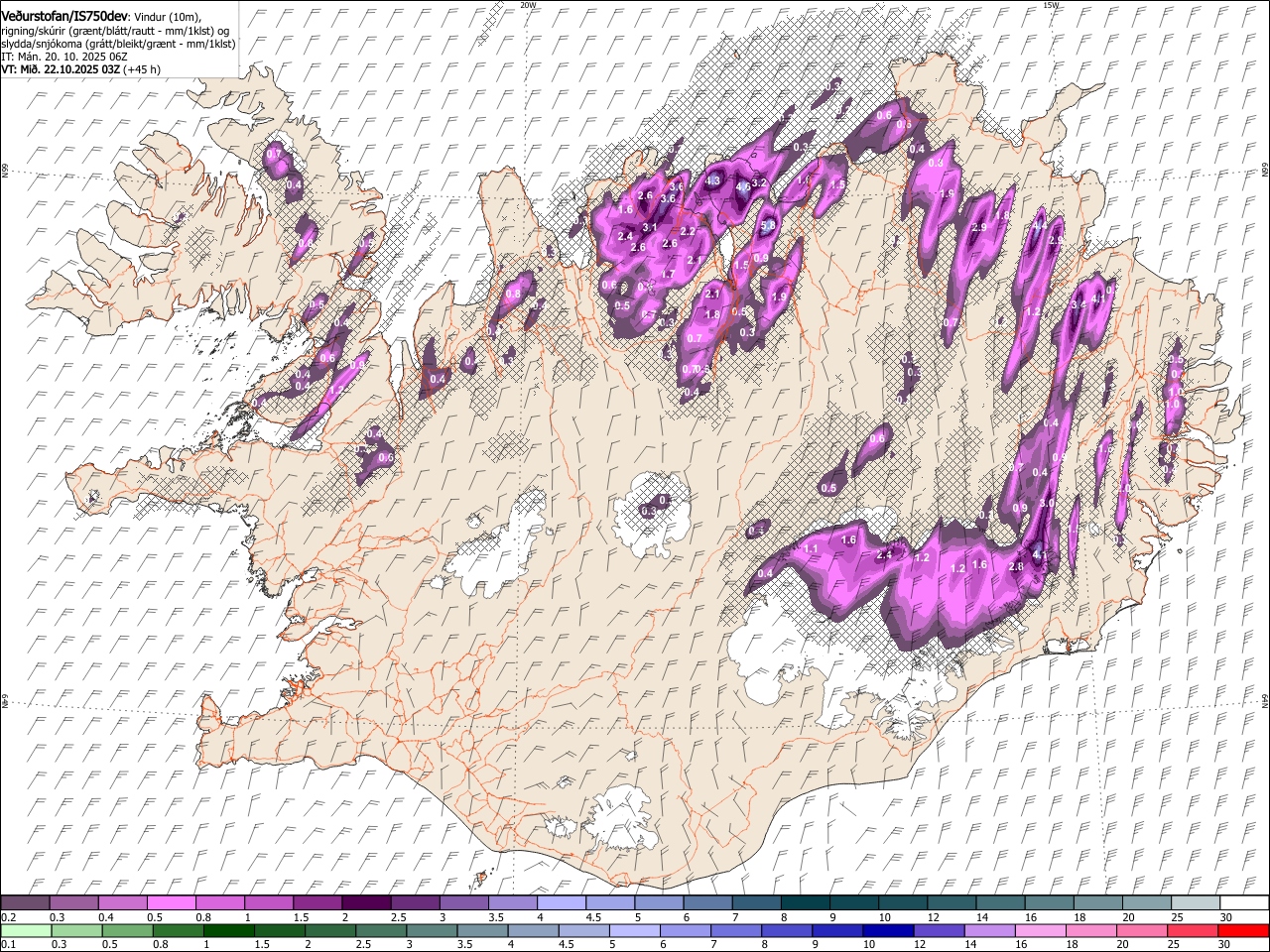Click the '(+45 h)' forecast offset text
This screenshot has height=952, width=1270.
[142, 69]
